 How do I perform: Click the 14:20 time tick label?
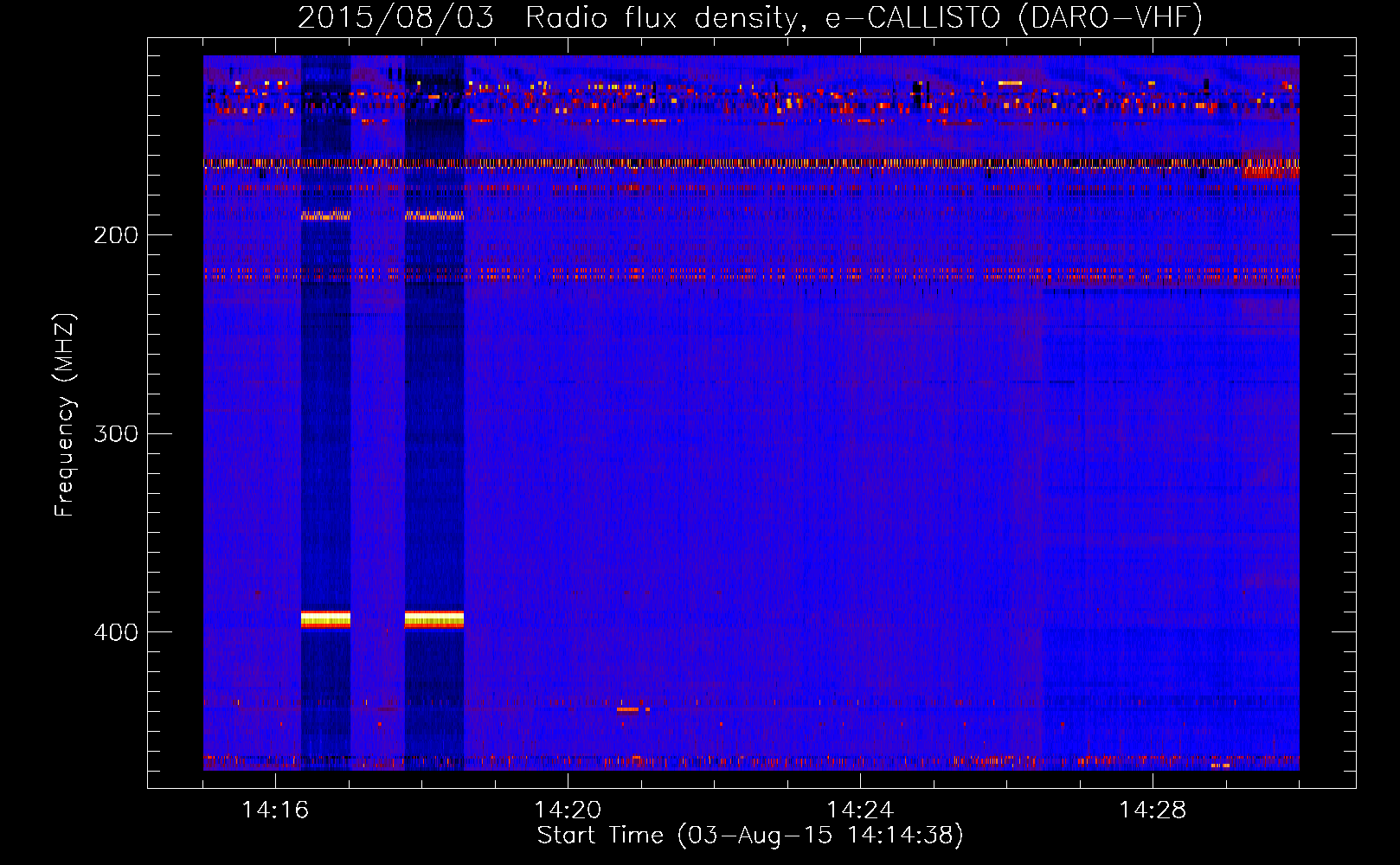pyautogui.click(x=568, y=811)
